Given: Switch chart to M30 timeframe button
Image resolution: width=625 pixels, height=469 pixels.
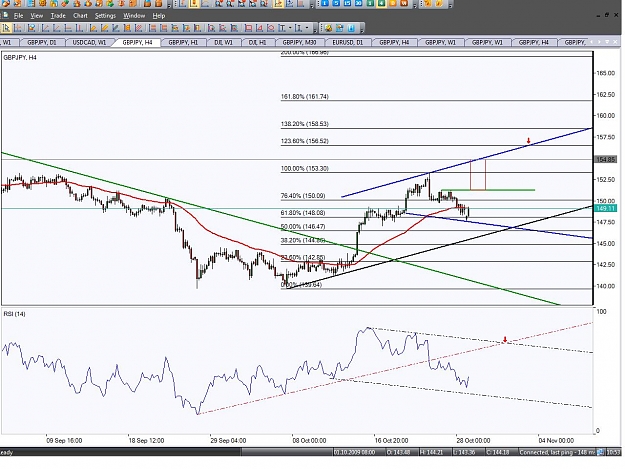Looking at the screenshot, I should (x=359, y=3).
